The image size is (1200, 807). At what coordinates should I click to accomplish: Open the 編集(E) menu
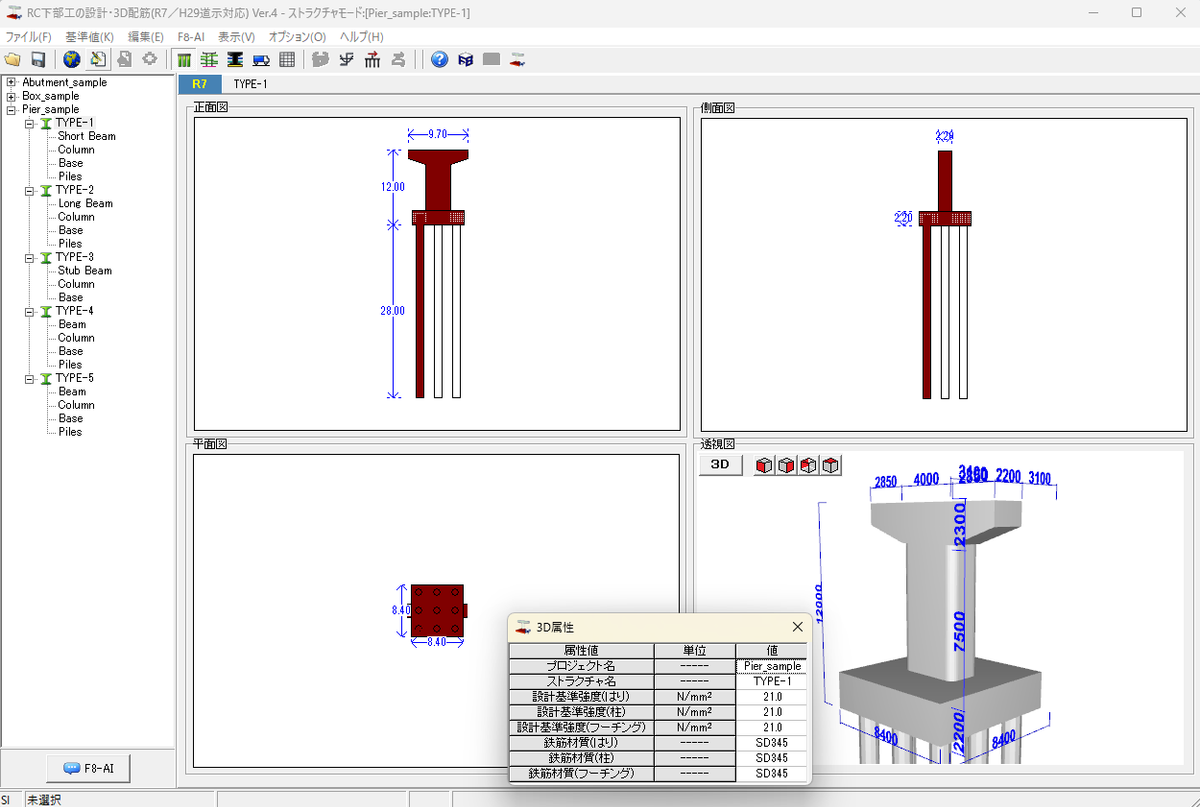click(x=146, y=37)
